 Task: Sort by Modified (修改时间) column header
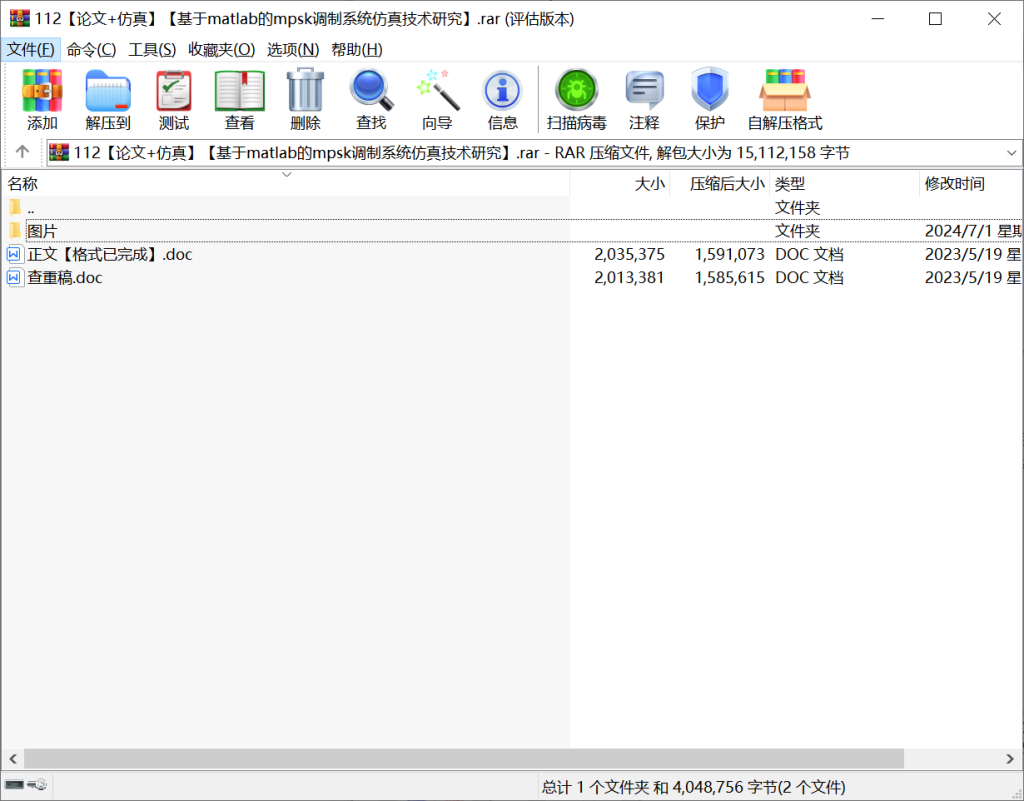[x=971, y=183]
